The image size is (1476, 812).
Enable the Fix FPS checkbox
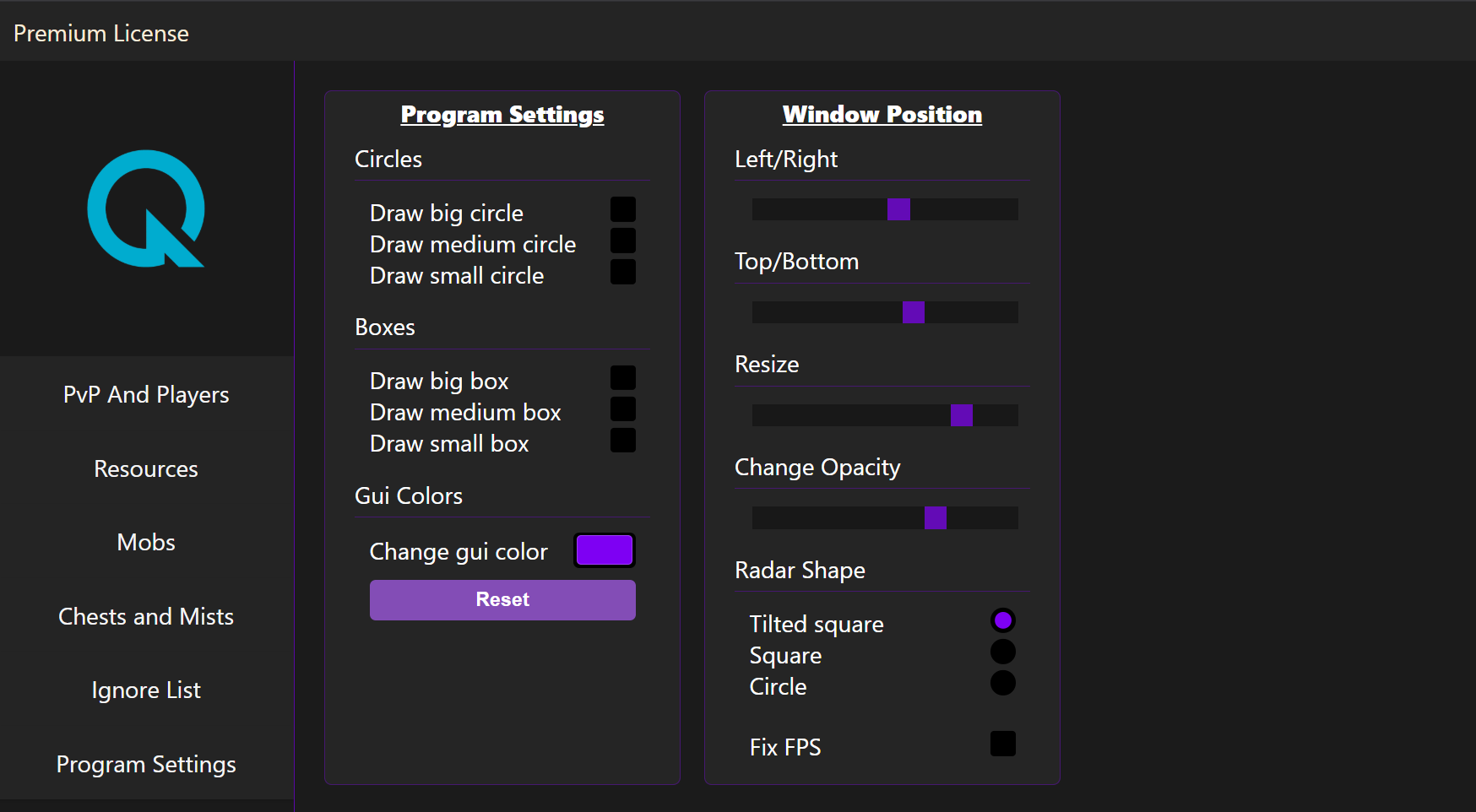pos(1003,744)
